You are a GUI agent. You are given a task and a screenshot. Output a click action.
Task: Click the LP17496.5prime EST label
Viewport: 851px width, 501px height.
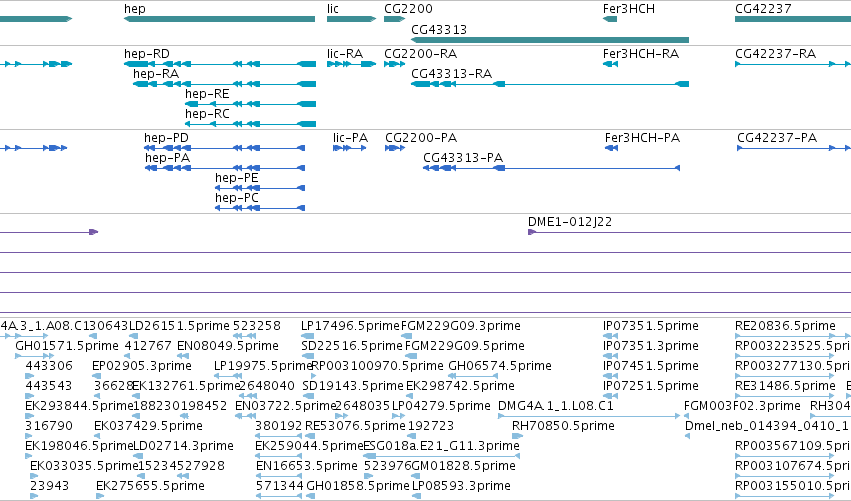point(350,326)
